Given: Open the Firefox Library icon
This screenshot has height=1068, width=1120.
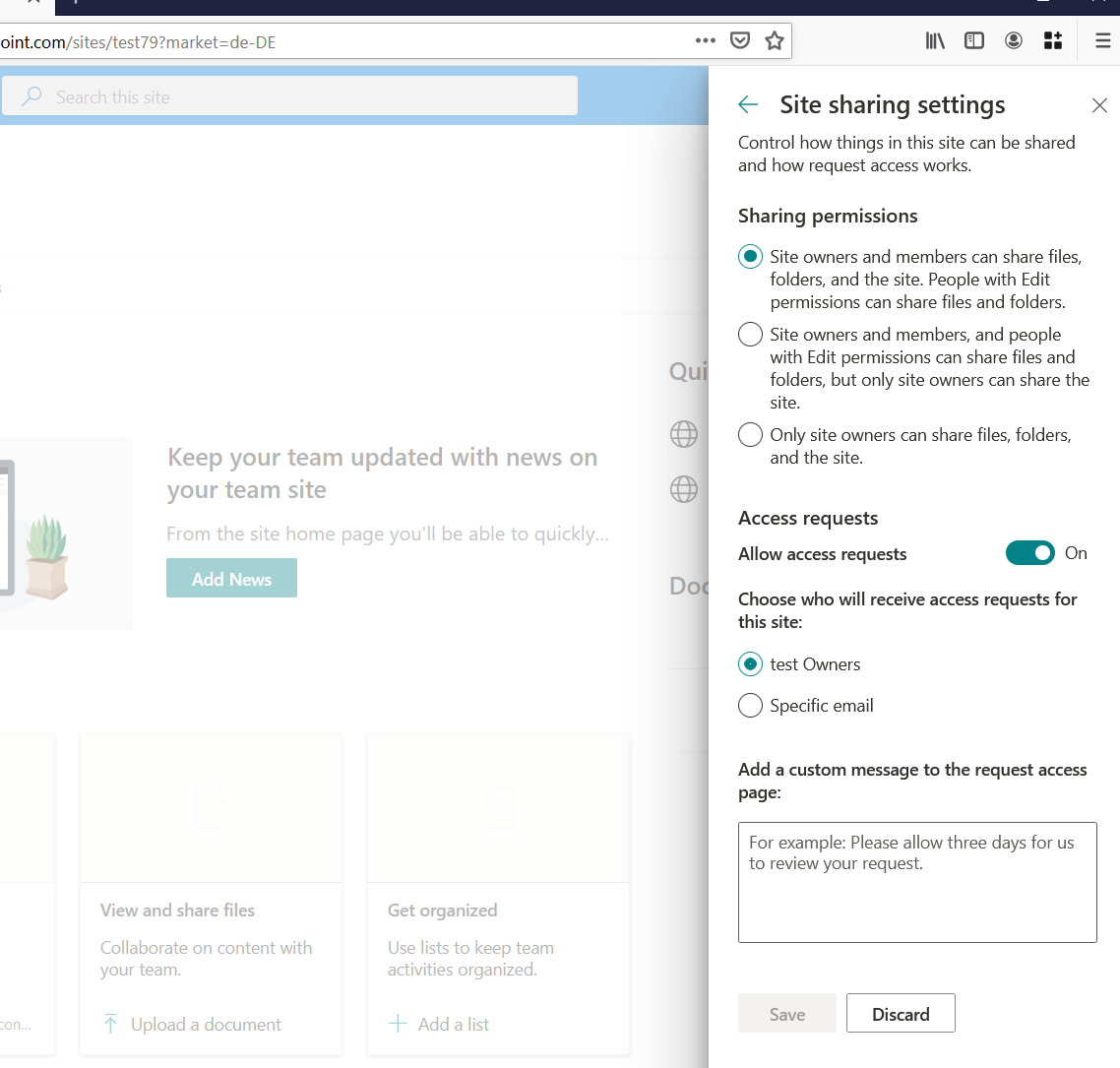Looking at the screenshot, I should click(x=935, y=40).
